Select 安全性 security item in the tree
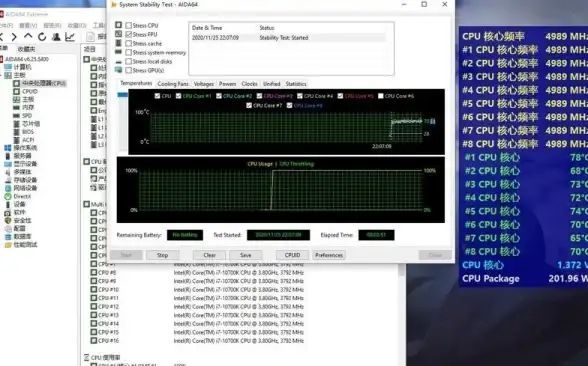The width and height of the screenshot is (588, 366). (x=22, y=220)
